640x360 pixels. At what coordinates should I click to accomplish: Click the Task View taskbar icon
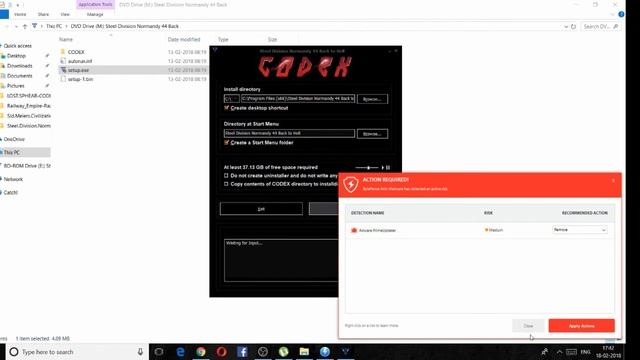159,352
